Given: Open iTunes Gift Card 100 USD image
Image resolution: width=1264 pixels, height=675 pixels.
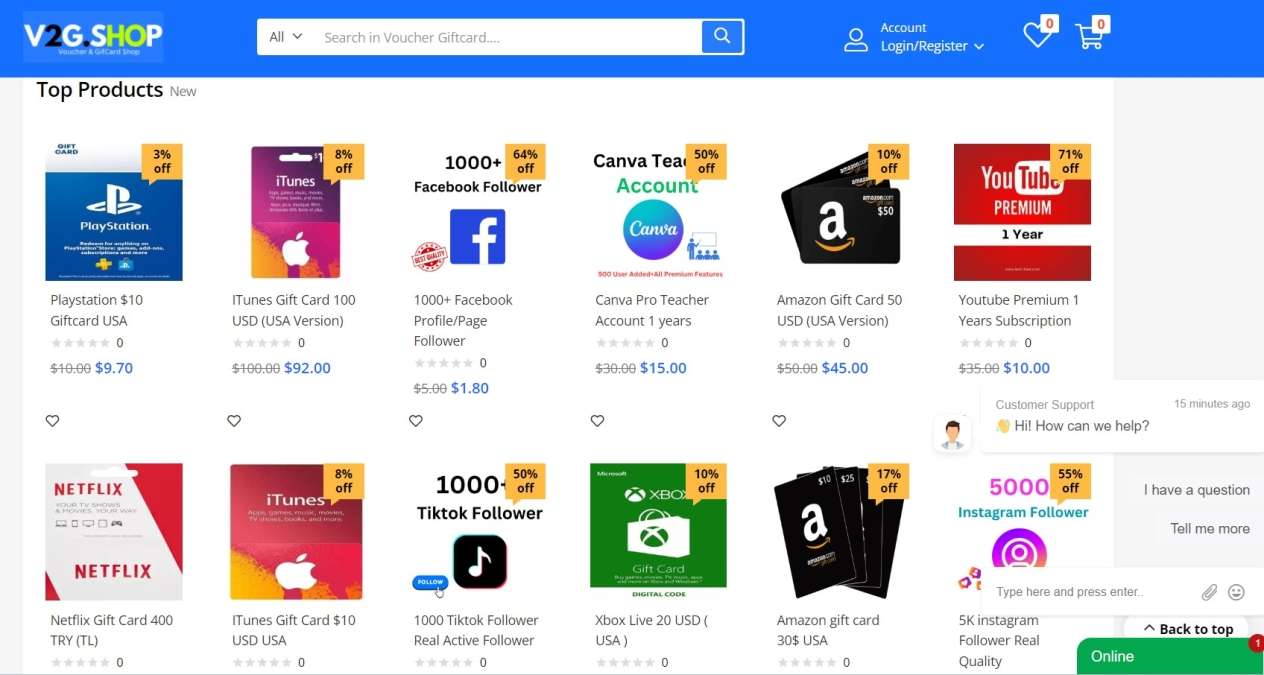Looking at the screenshot, I should 295,212.
